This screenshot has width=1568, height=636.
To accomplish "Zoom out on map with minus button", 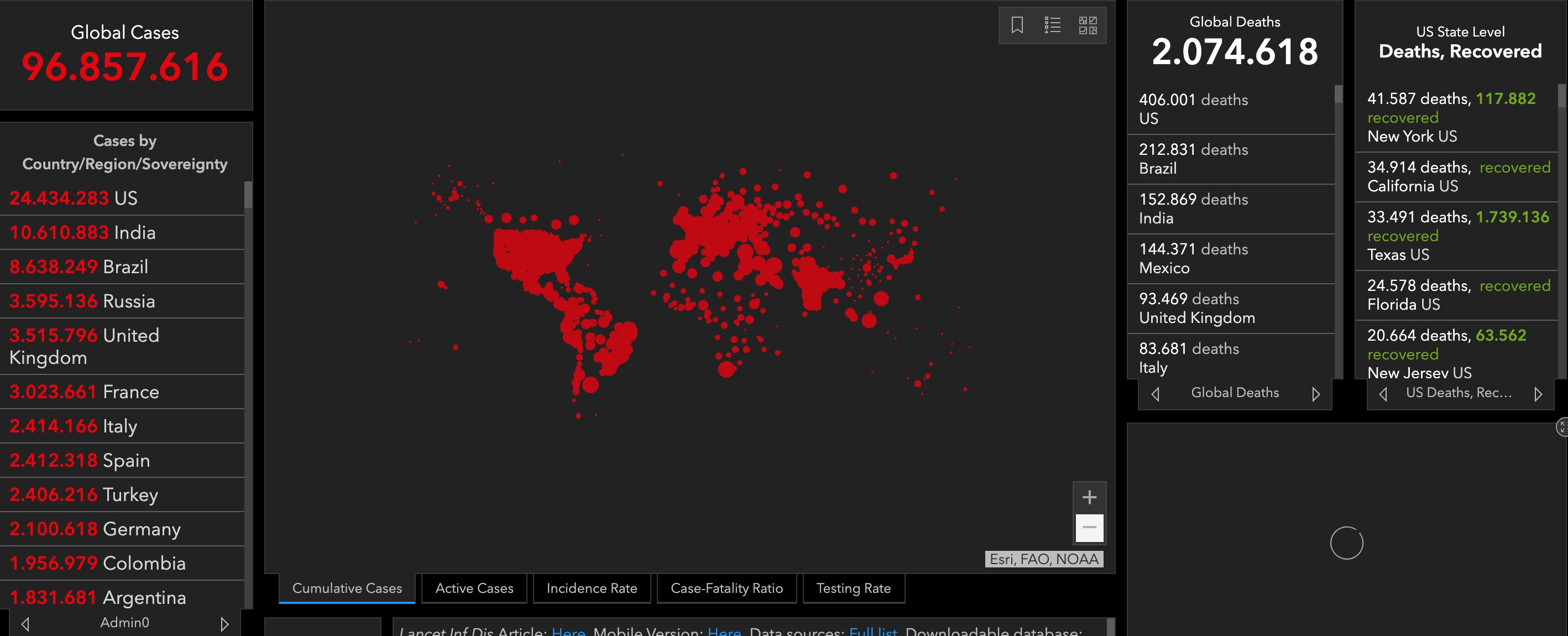I will tap(1089, 528).
